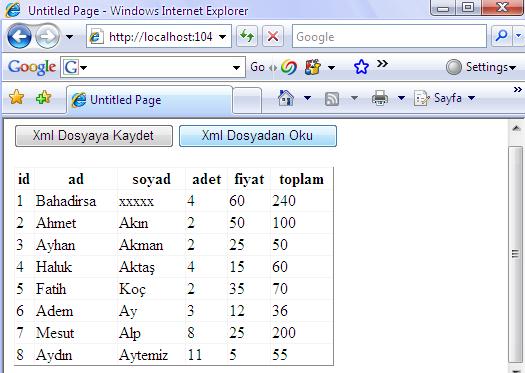The width and height of the screenshot is (525, 373).
Task: Click the magnifier search icon
Action: tap(501, 35)
